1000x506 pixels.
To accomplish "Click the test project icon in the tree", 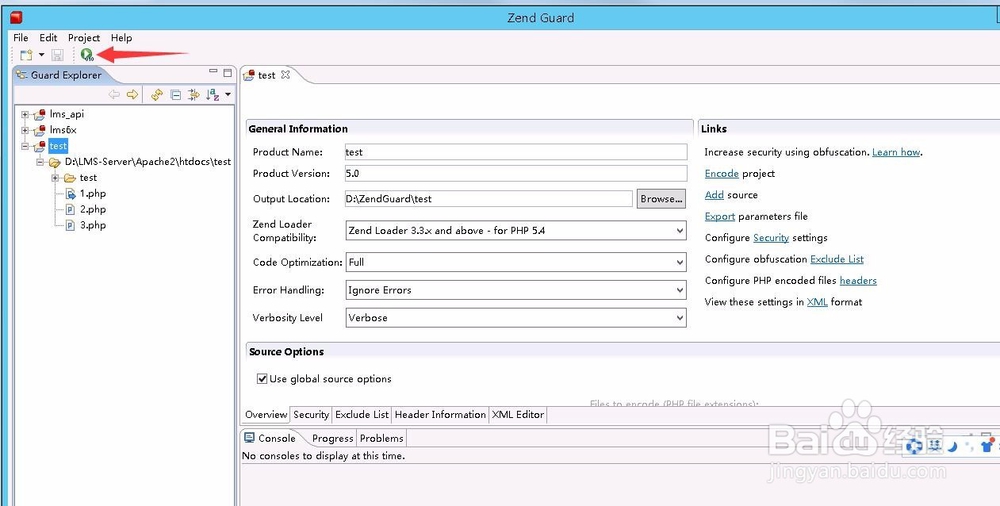I will (40, 146).
